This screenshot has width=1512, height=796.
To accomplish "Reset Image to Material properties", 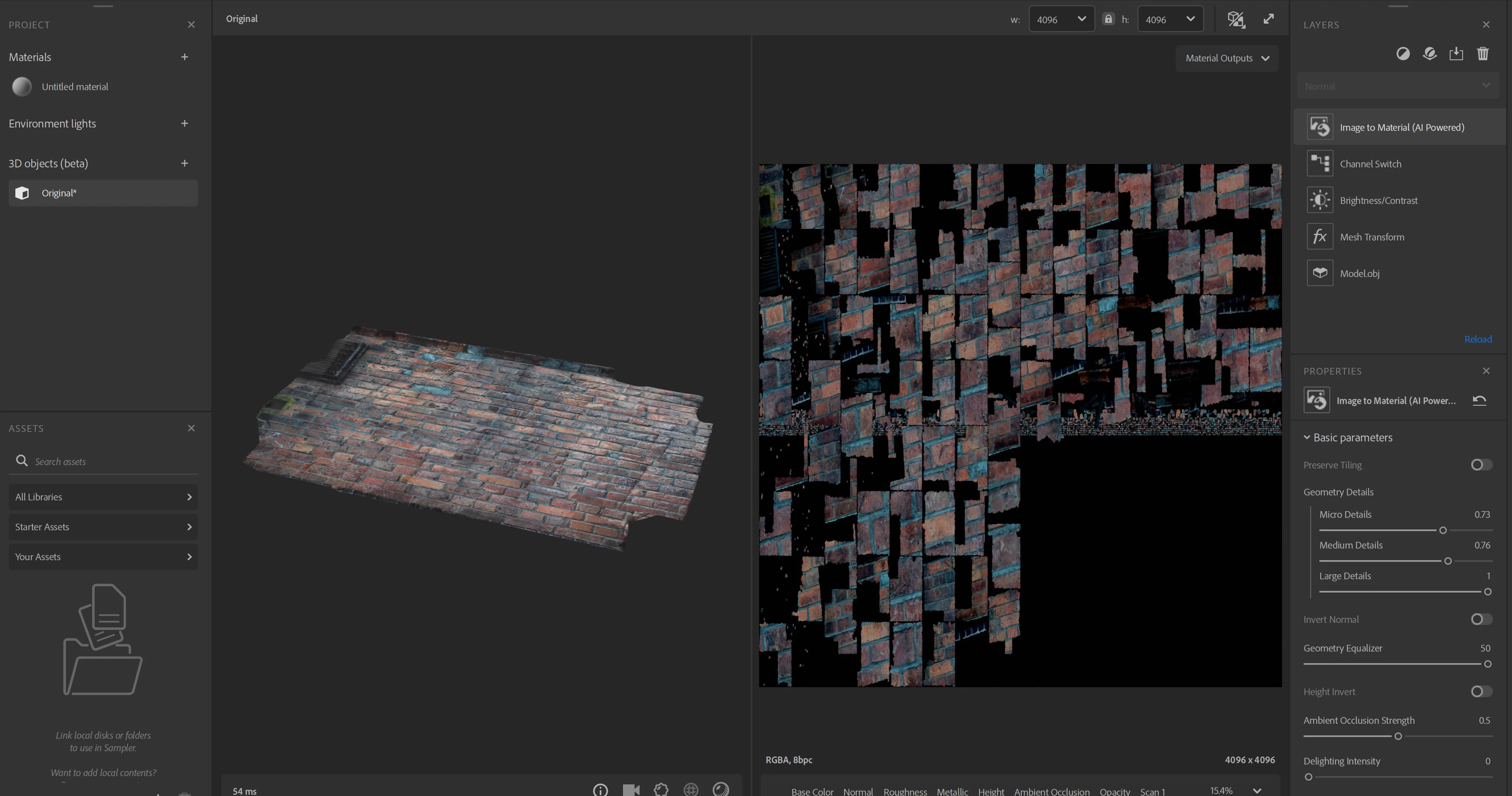I will (1479, 400).
